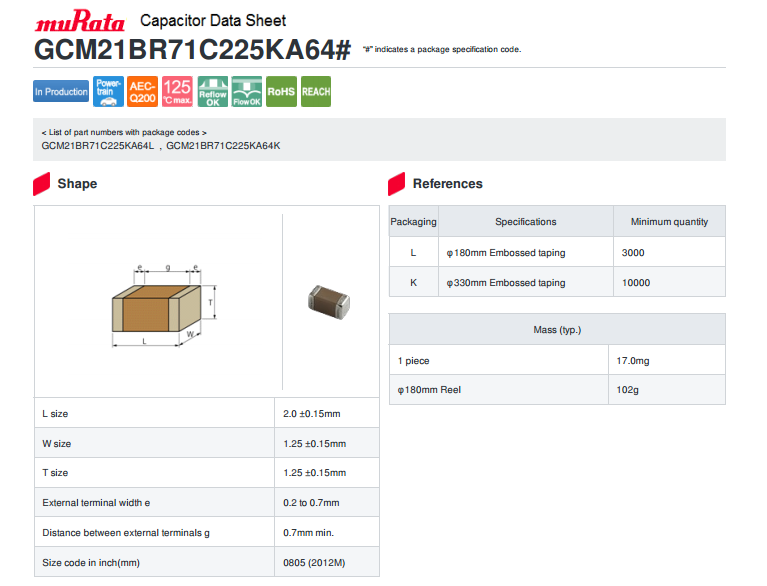
Task: Open the capacitor product photo
Action: click(329, 302)
